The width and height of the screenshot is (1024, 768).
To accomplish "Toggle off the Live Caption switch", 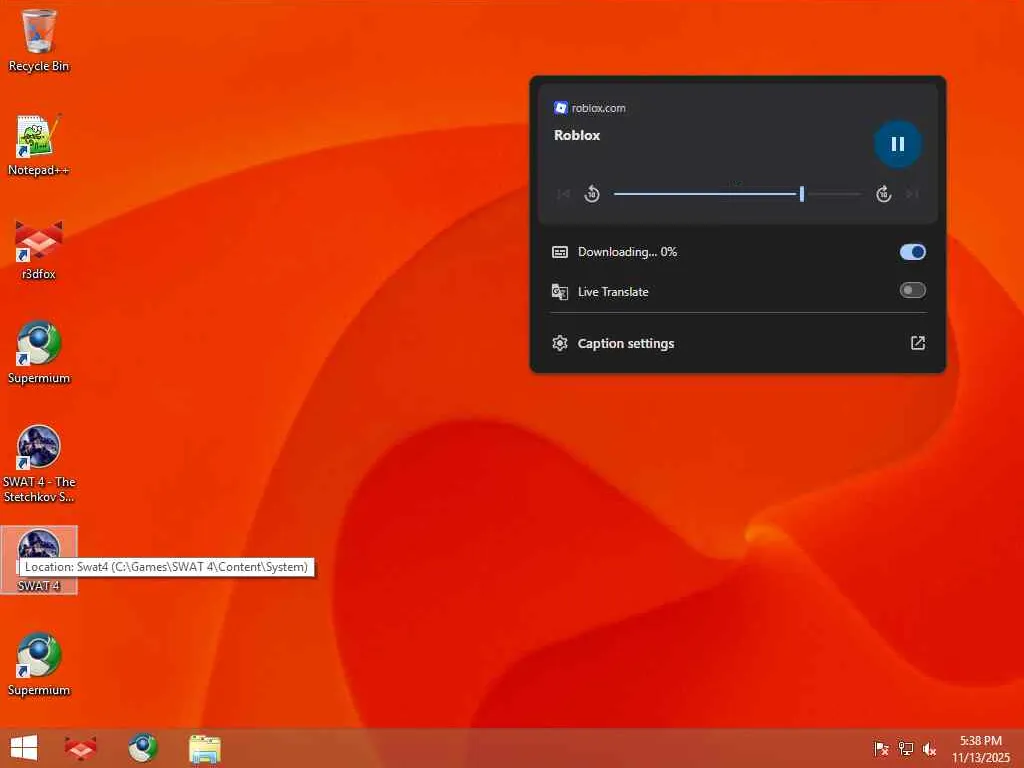I will pyautogui.click(x=912, y=252).
